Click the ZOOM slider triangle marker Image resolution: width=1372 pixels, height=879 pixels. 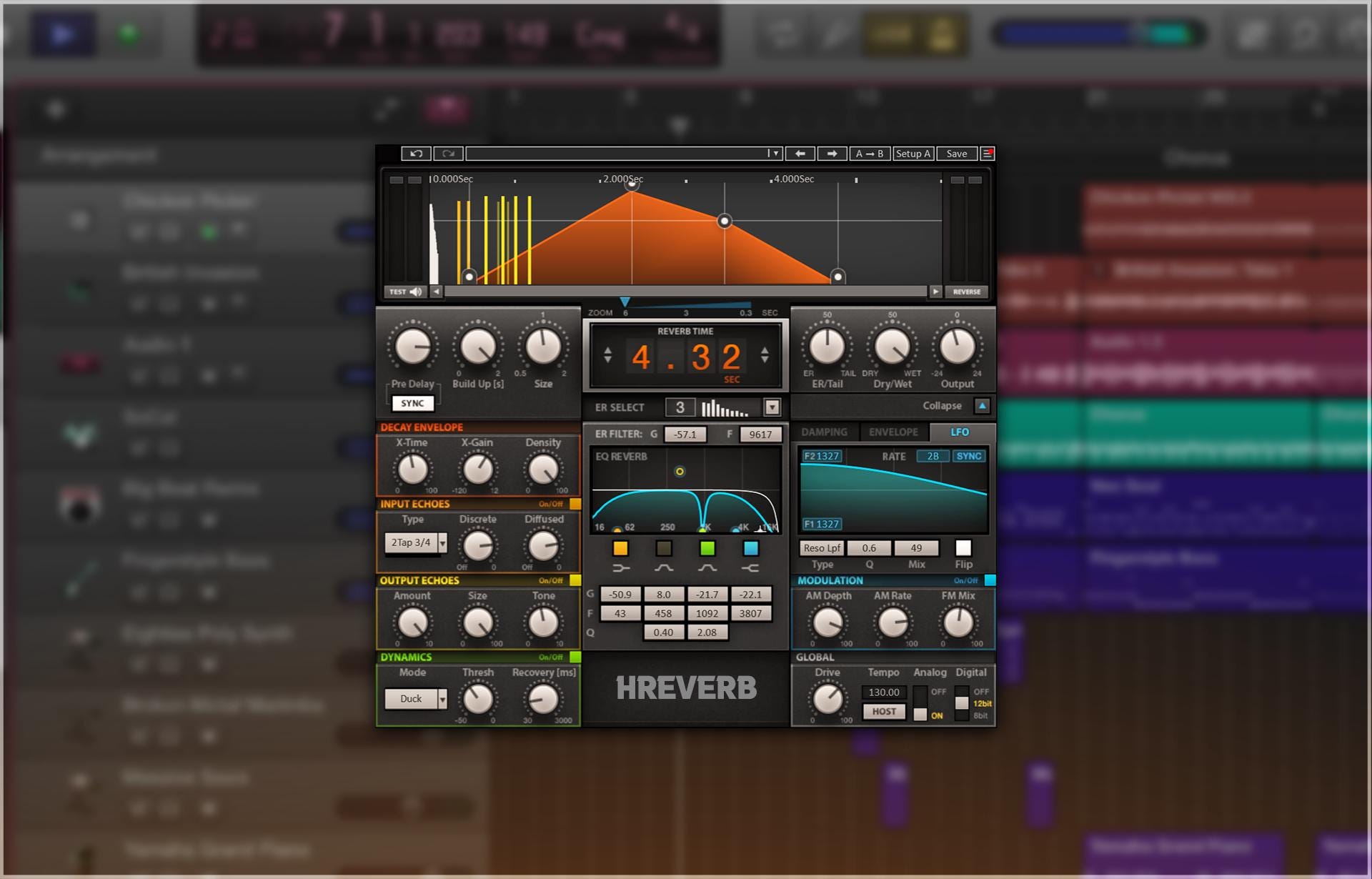click(x=625, y=302)
